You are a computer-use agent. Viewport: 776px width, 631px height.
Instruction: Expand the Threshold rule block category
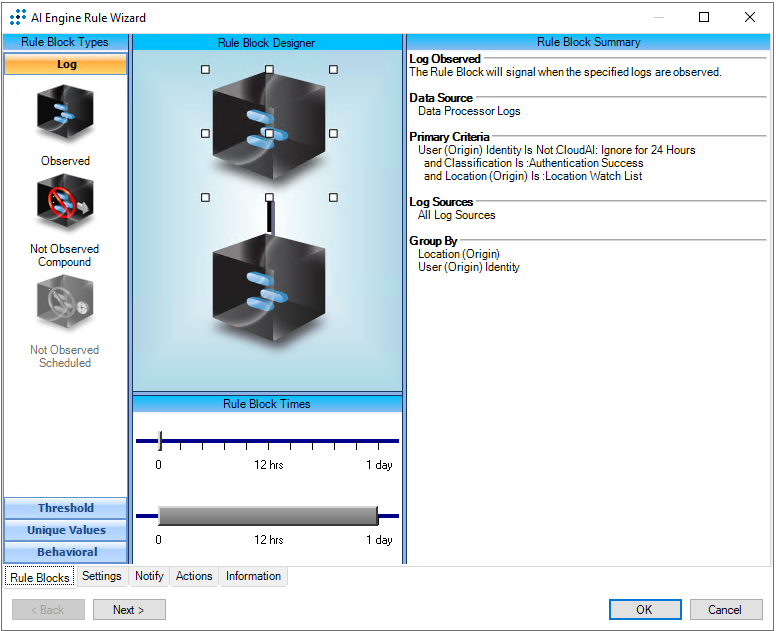(66, 508)
